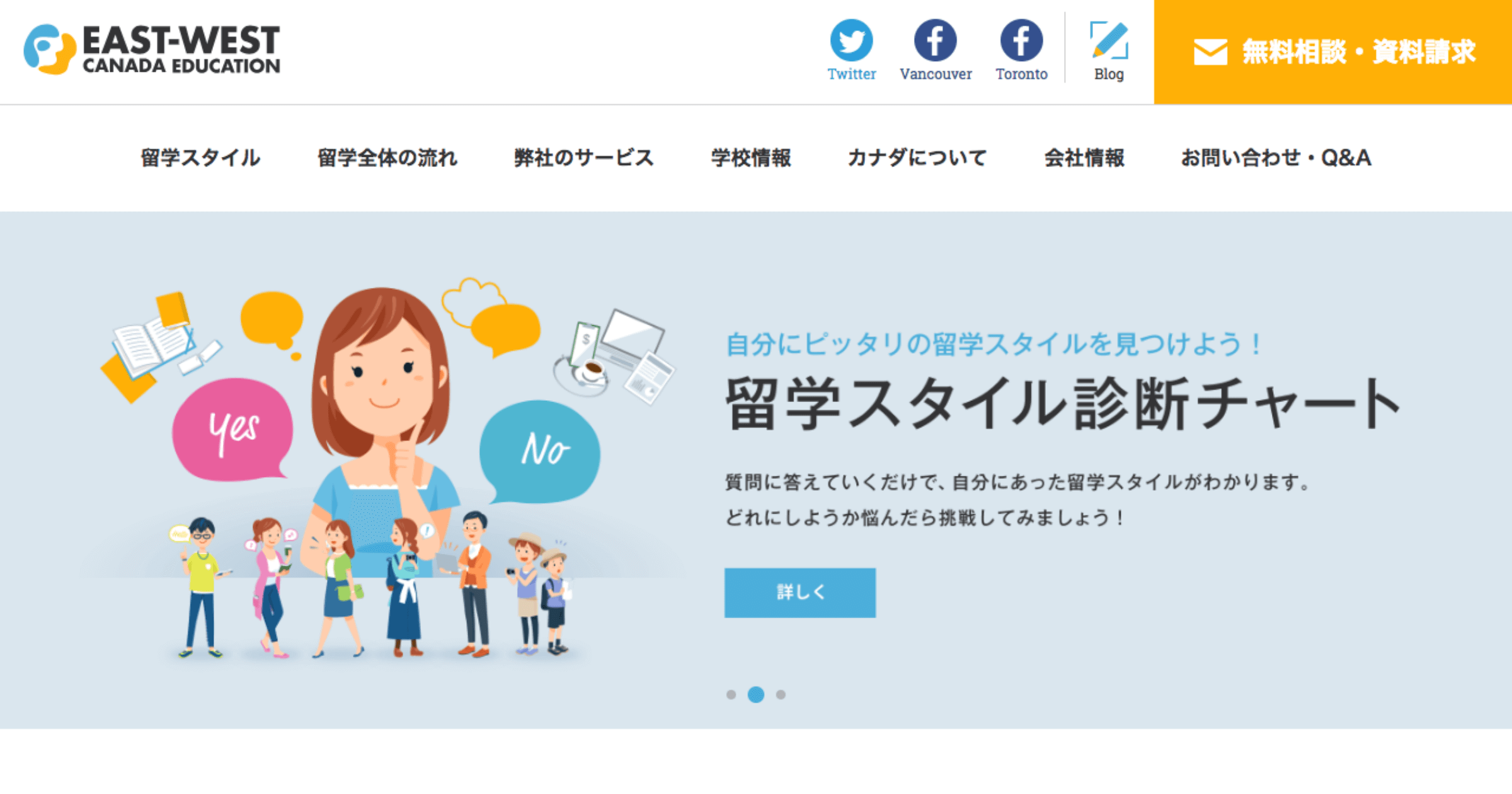Screen dimensions: 1512x794
Task: Open the カナダについて menu
Action: point(917,158)
